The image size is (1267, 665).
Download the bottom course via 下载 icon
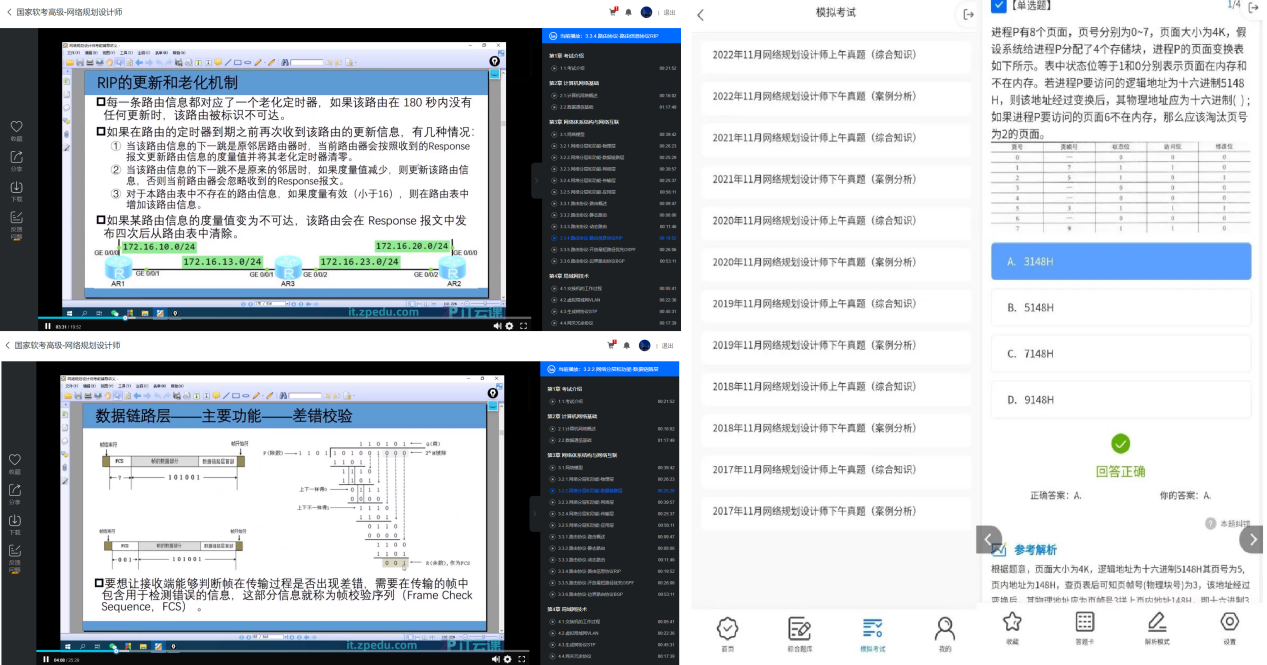(x=15, y=521)
